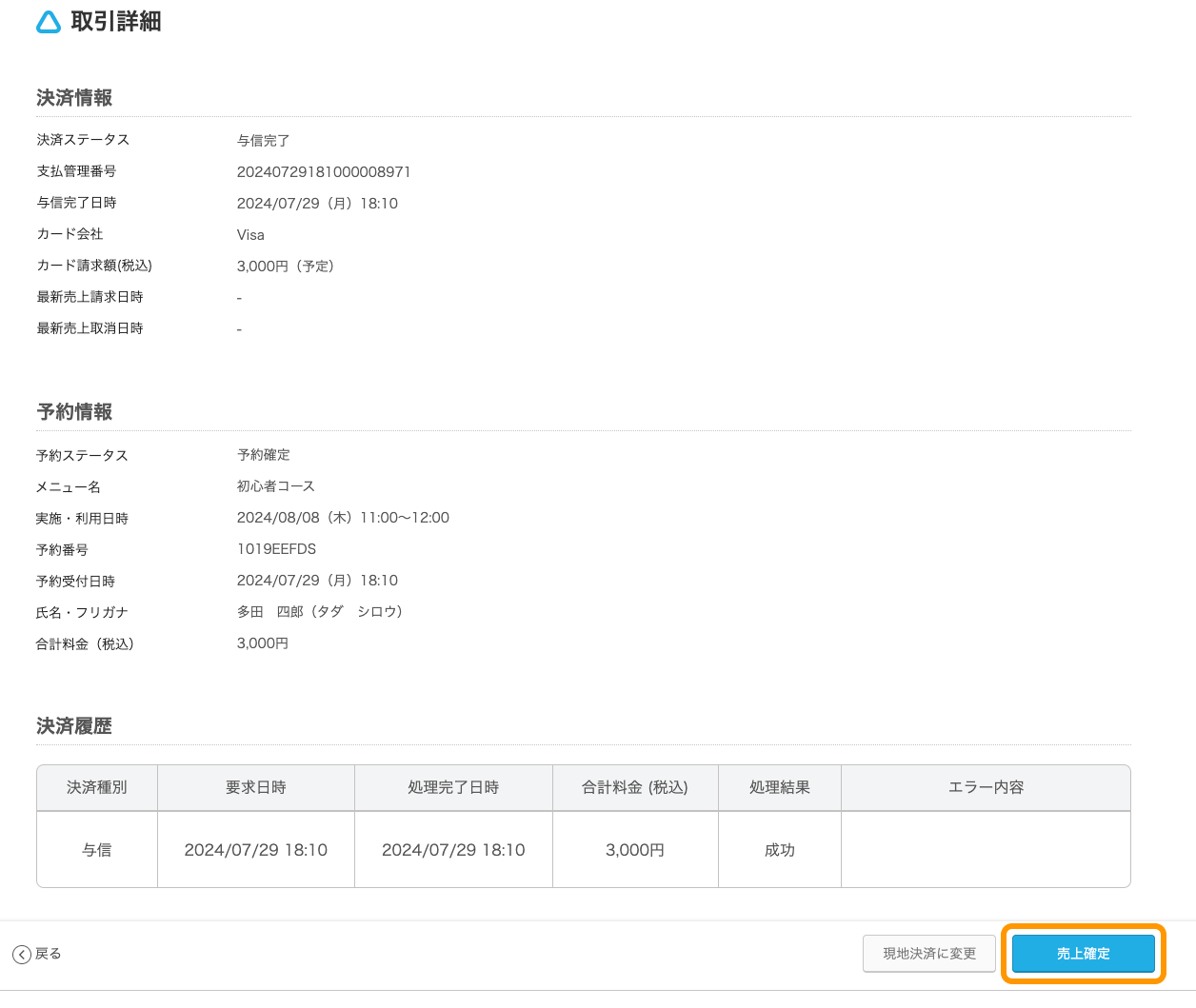The height and width of the screenshot is (1008, 1196).
Task: Click the menu name 初心者コース
Action: click(276, 486)
